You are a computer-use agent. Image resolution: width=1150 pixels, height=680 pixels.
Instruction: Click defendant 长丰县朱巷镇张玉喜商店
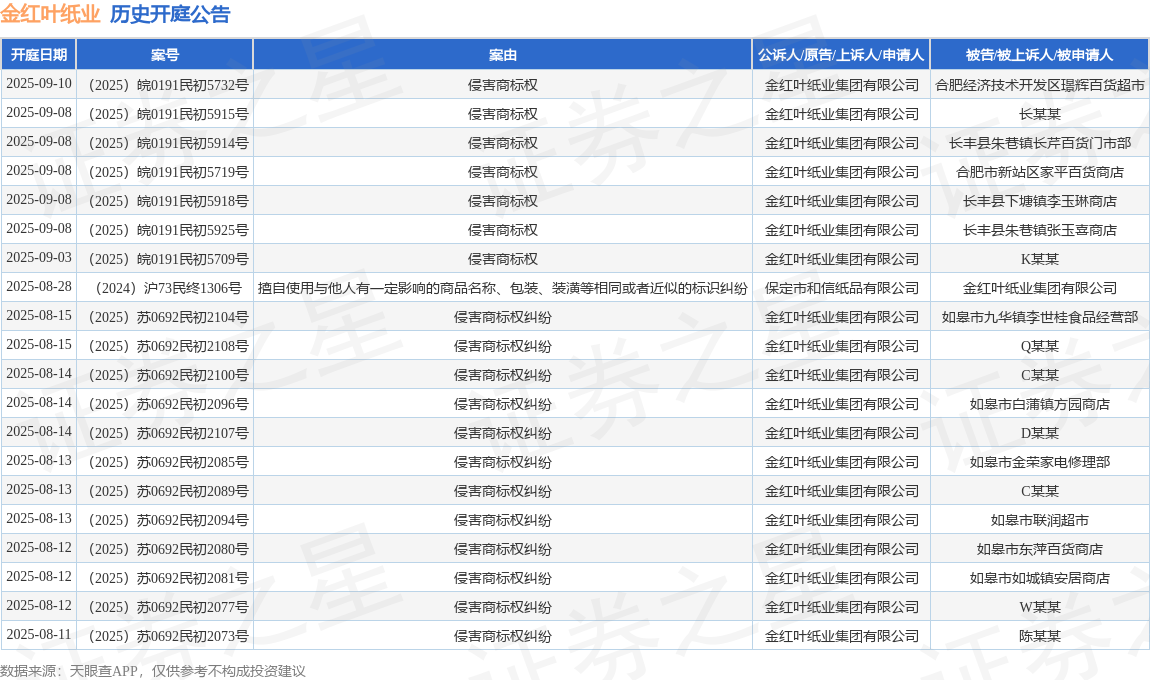pos(1039,230)
